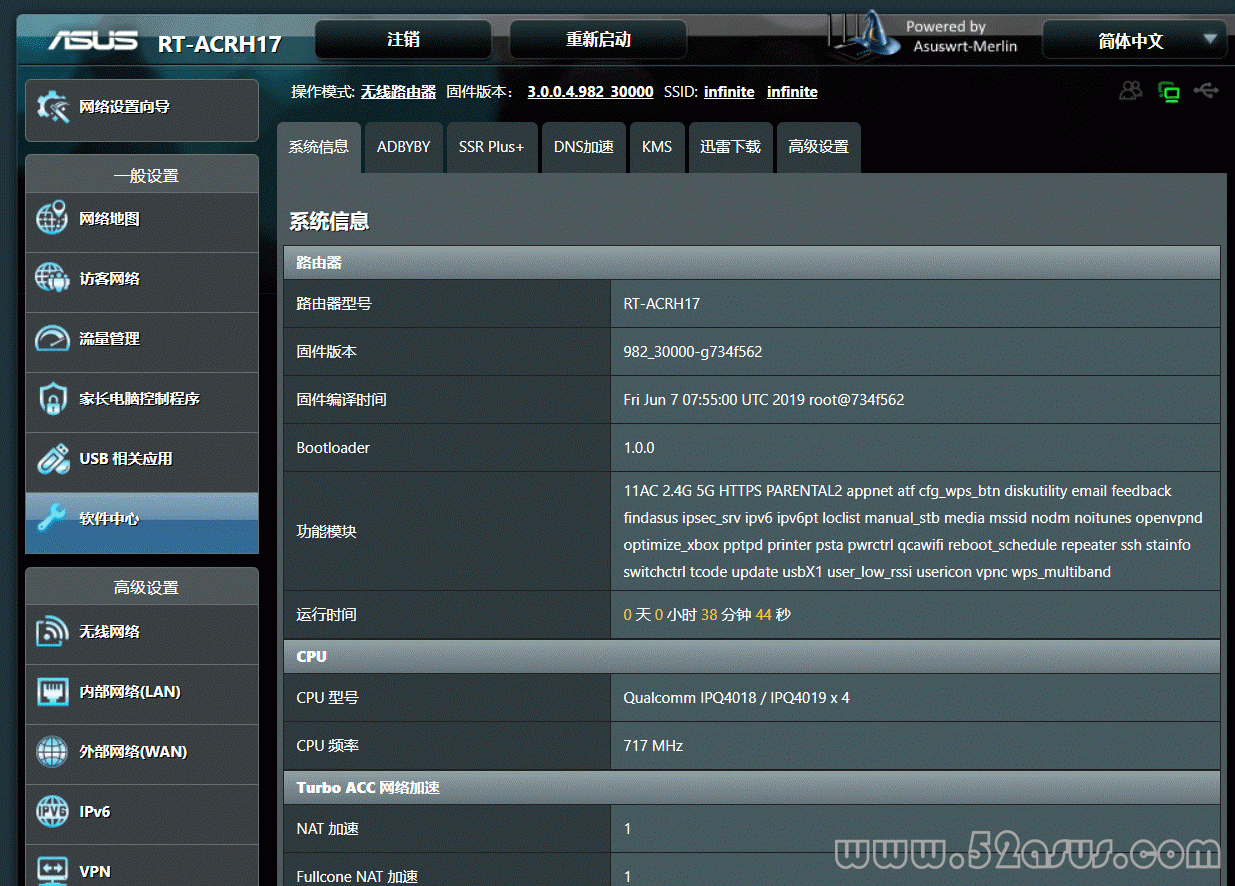The image size is (1235, 886).
Task: Click the guest users status icon
Action: tap(1131, 91)
